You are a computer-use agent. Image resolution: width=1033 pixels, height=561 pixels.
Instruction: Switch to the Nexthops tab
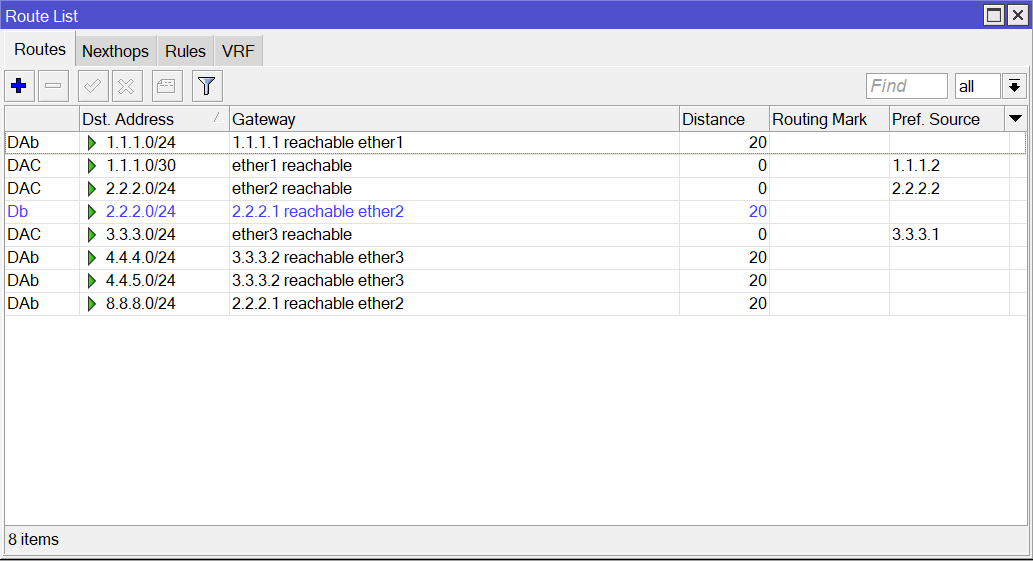[x=115, y=51]
